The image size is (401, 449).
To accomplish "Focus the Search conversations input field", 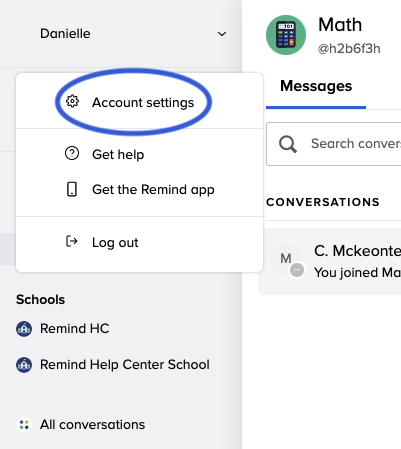I will [x=334, y=144].
